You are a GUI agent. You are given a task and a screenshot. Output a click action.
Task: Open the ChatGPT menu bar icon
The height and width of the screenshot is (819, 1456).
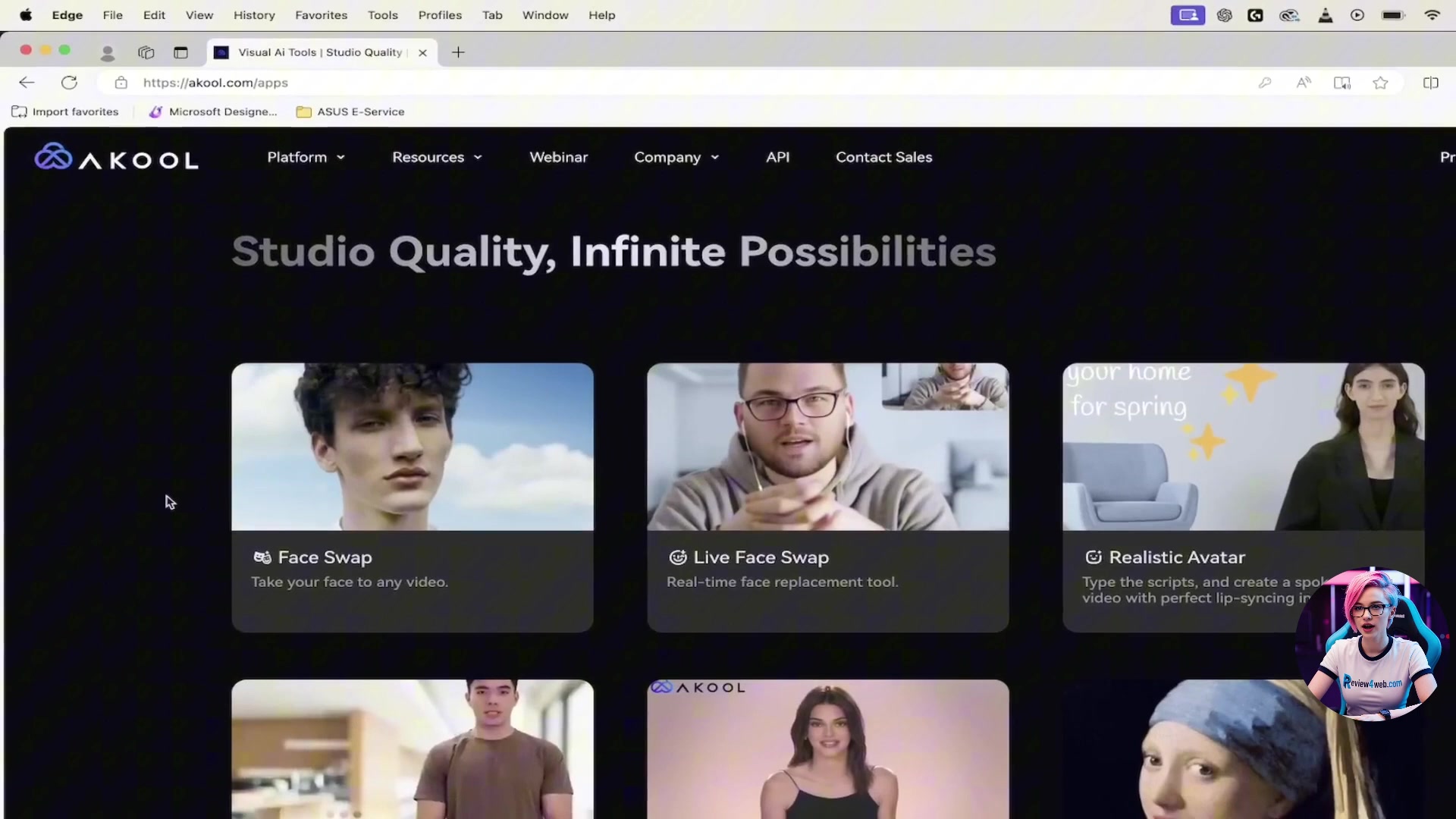(1224, 15)
